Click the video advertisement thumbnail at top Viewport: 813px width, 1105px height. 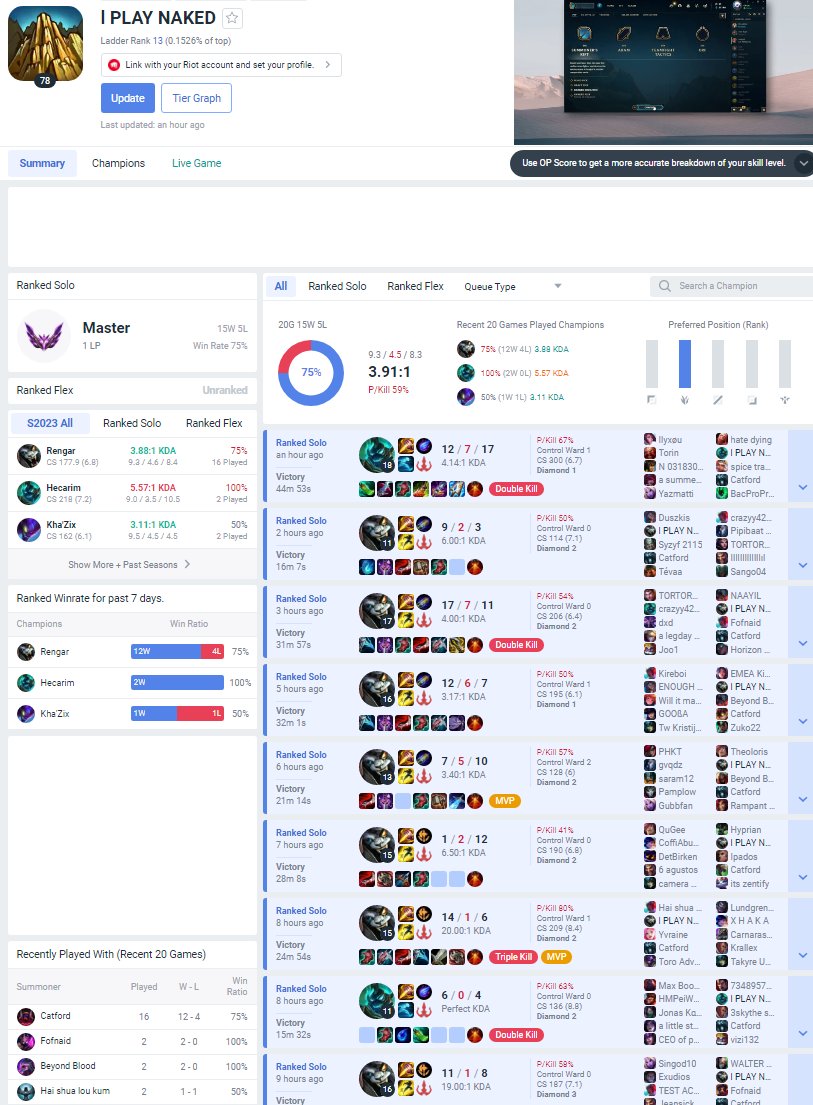(664, 72)
